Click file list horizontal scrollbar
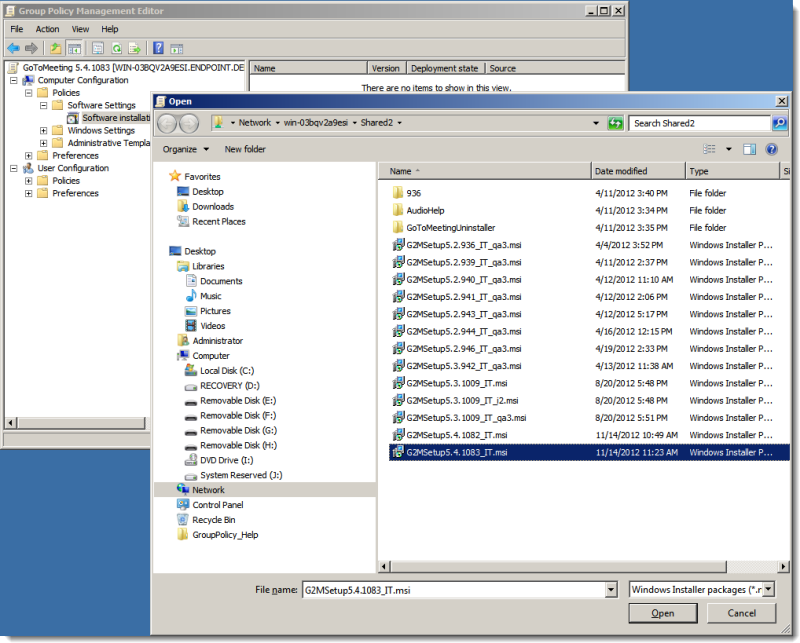This screenshot has height=643, width=800. click(x=559, y=566)
